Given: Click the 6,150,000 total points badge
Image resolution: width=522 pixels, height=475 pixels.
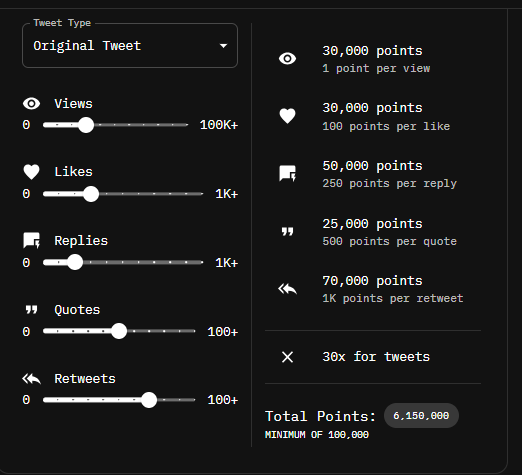Looking at the screenshot, I should pyautogui.click(x=421, y=416).
